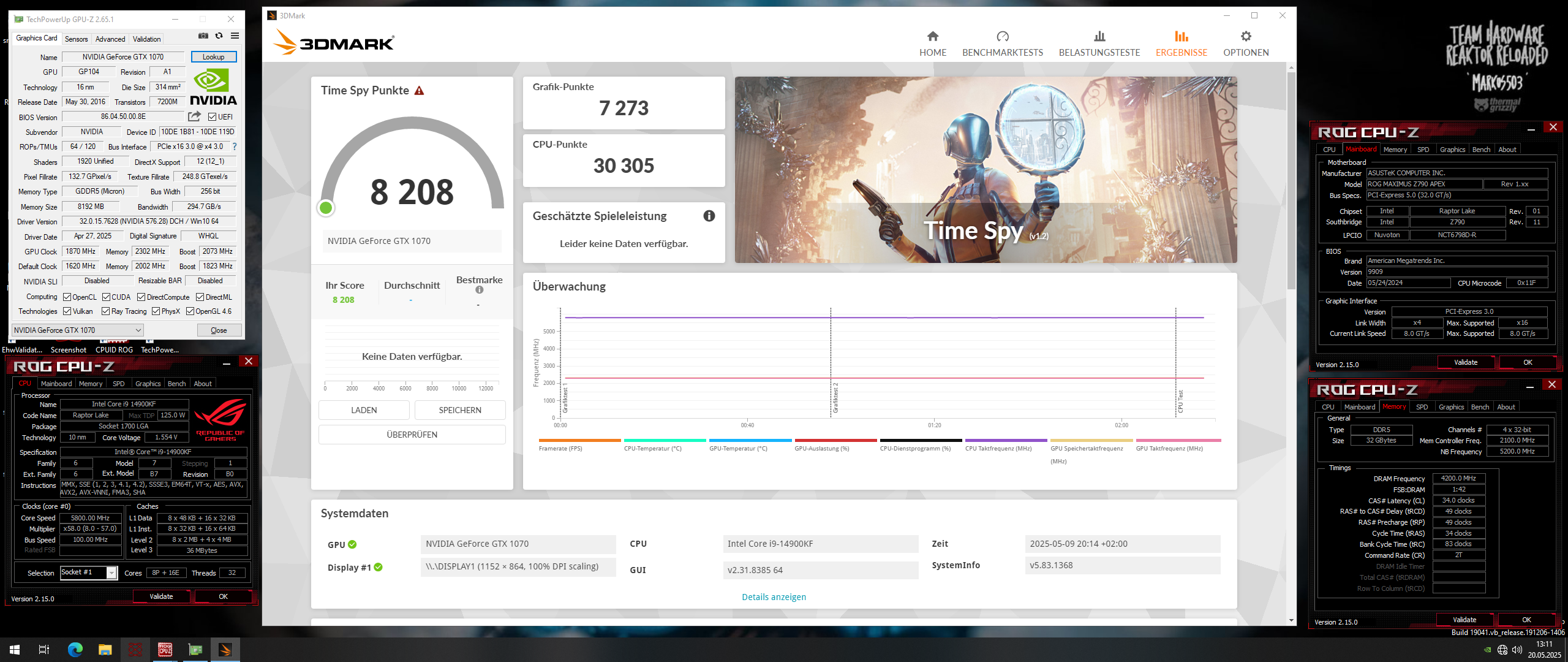
Task: Click the purple CPU Taktfrequenz legend swatch
Action: click(1006, 440)
